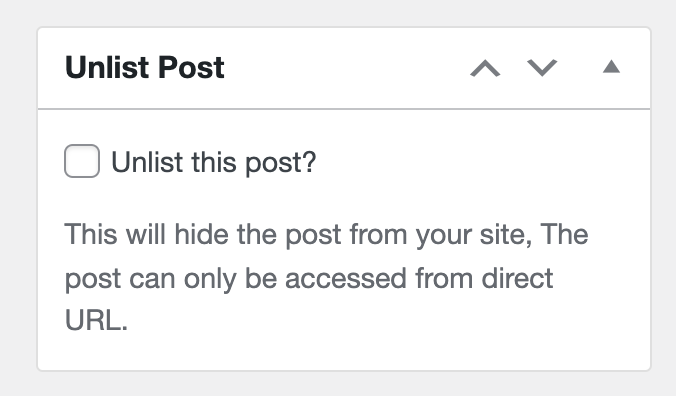Click the Unlist Post panel title
676x396 pixels.
(x=144, y=68)
